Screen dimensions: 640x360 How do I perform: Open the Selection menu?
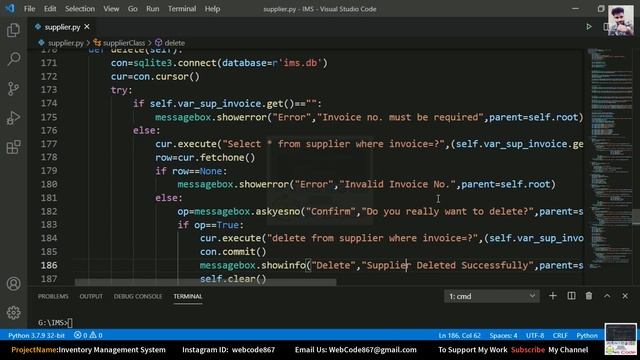pos(80,9)
